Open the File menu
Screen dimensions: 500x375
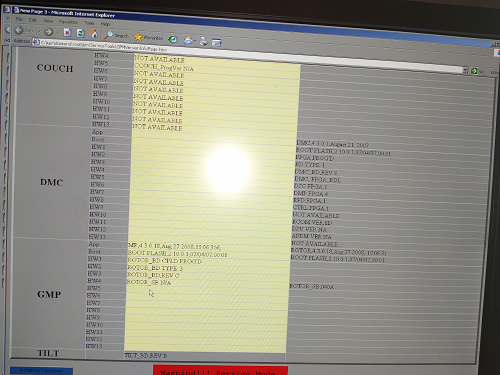click(x=19, y=19)
